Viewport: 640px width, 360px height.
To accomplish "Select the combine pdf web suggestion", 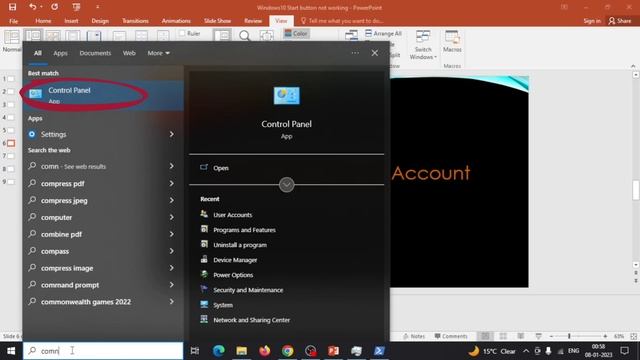I will (61, 234).
